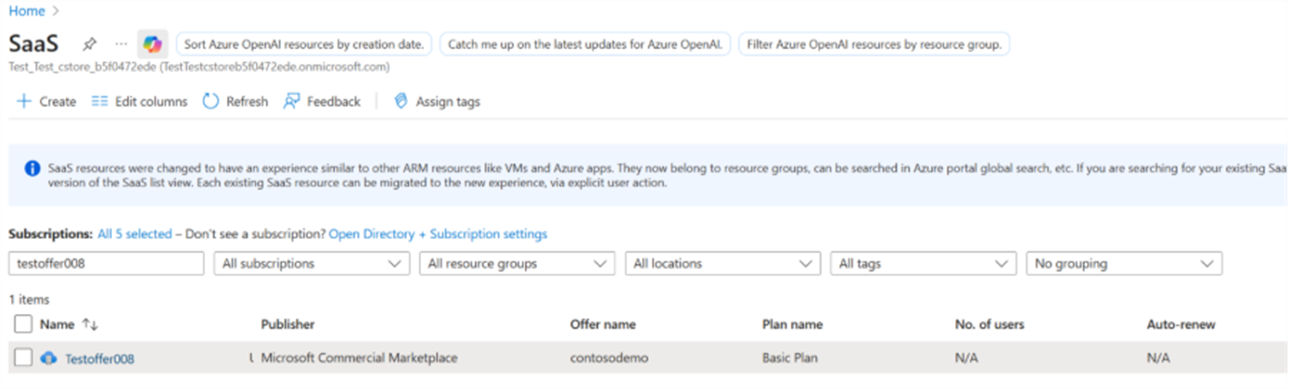Viewport: 1289px width, 389px height.
Task: Check the Testoffer008 row checkbox
Action: point(23,358)
